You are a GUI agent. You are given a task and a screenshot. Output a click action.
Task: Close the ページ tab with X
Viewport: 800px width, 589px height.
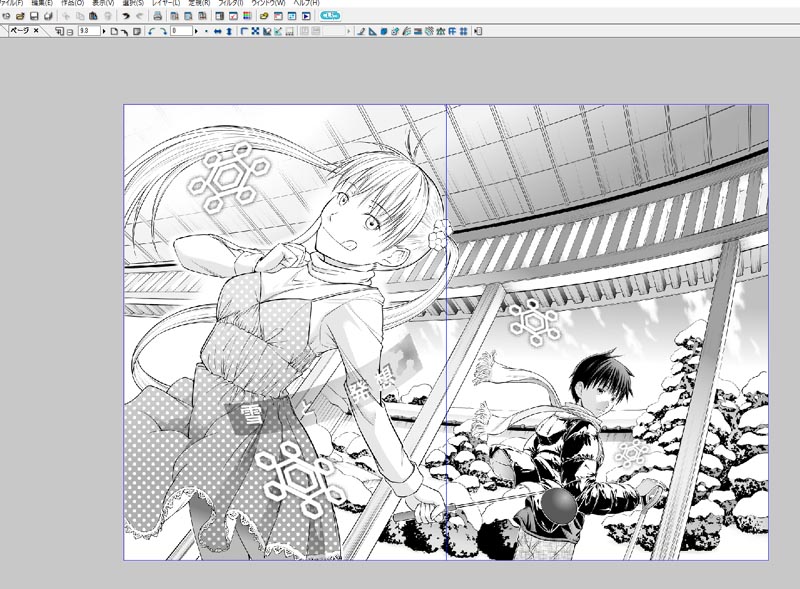point(36,31)
